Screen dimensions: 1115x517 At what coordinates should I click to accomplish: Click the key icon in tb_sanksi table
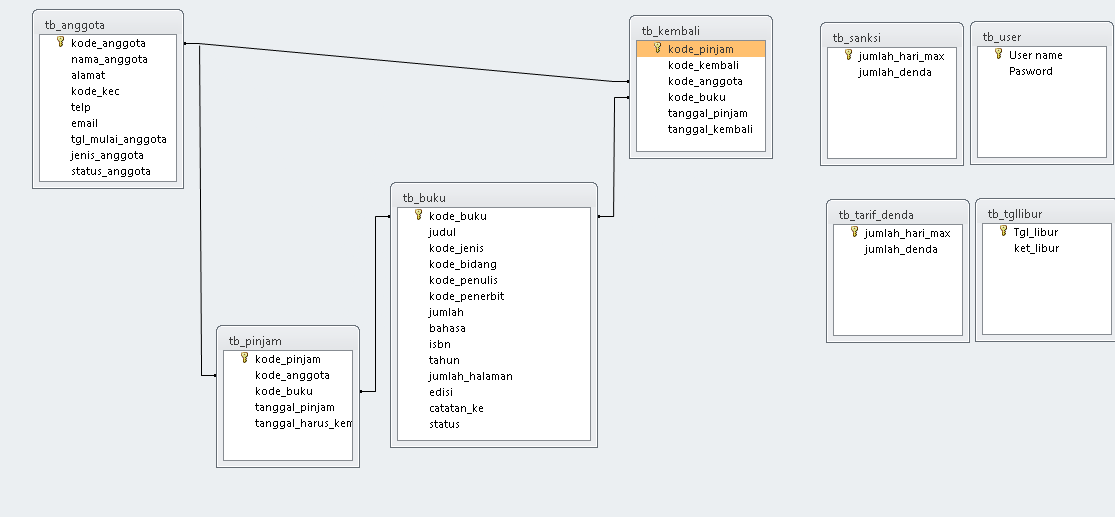tap(848, 55)
